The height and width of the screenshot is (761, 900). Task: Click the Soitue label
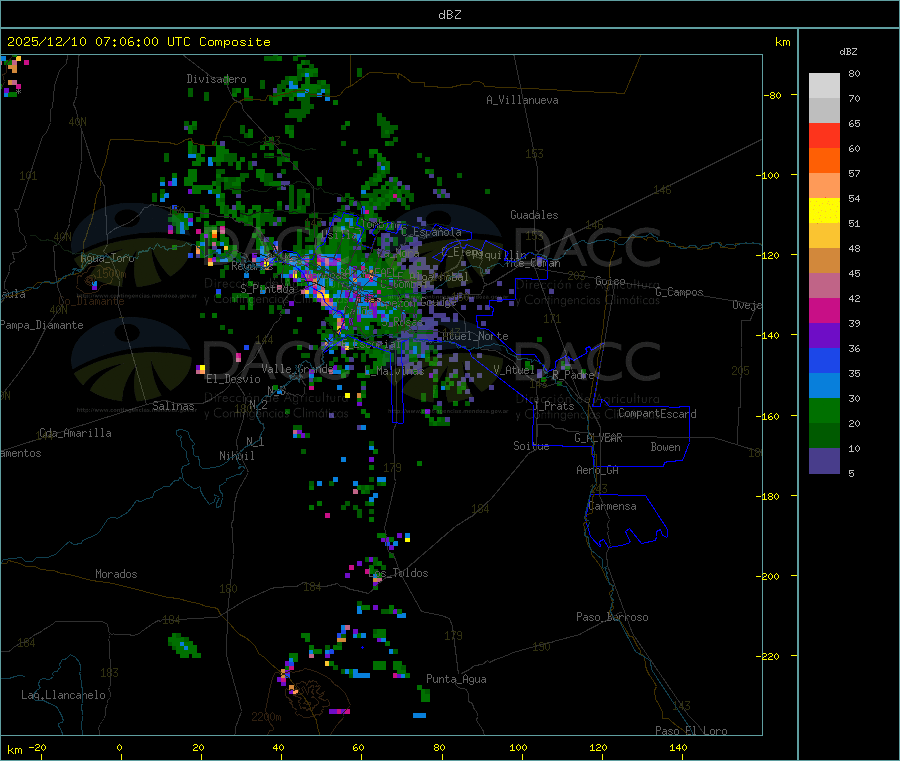[x=531, y=446]
